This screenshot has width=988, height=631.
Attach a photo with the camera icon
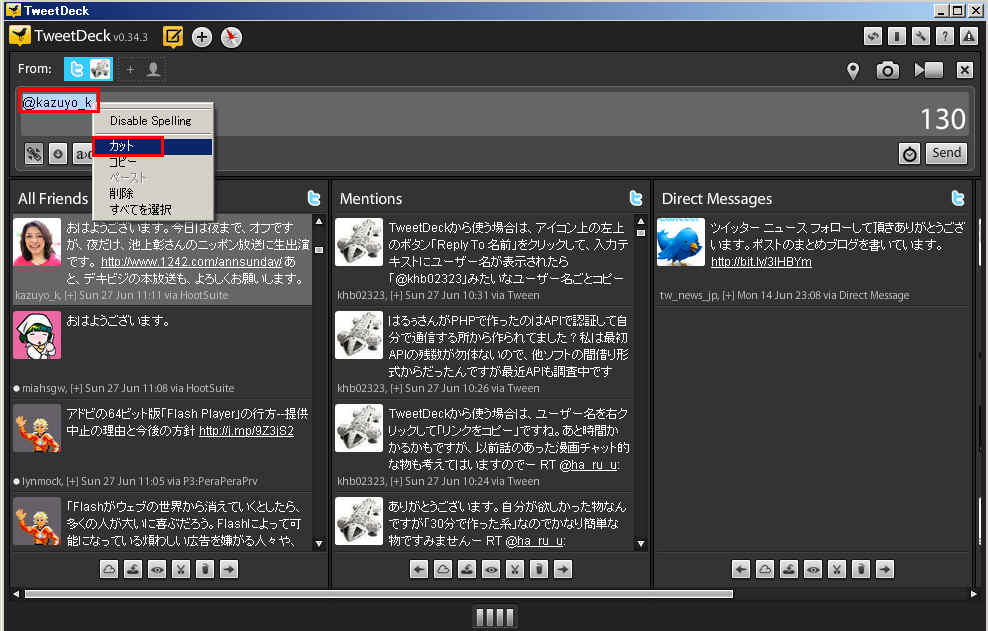[888, 71]
